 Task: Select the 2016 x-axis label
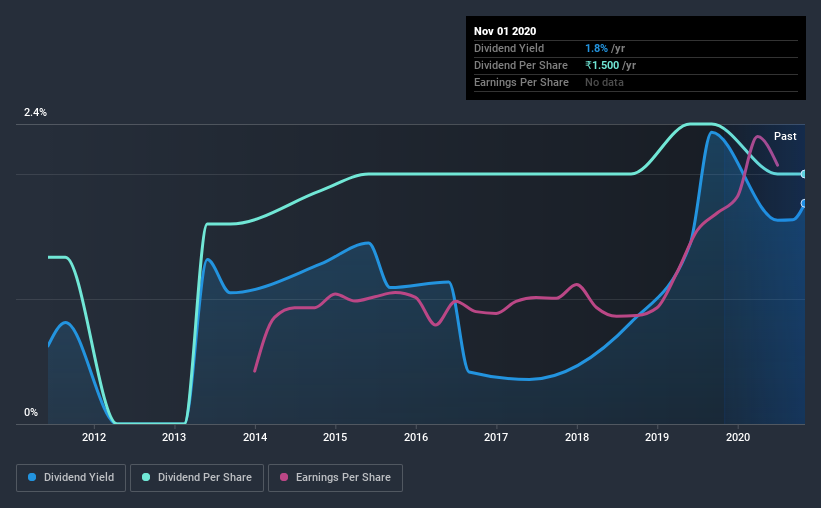(416, 437)
